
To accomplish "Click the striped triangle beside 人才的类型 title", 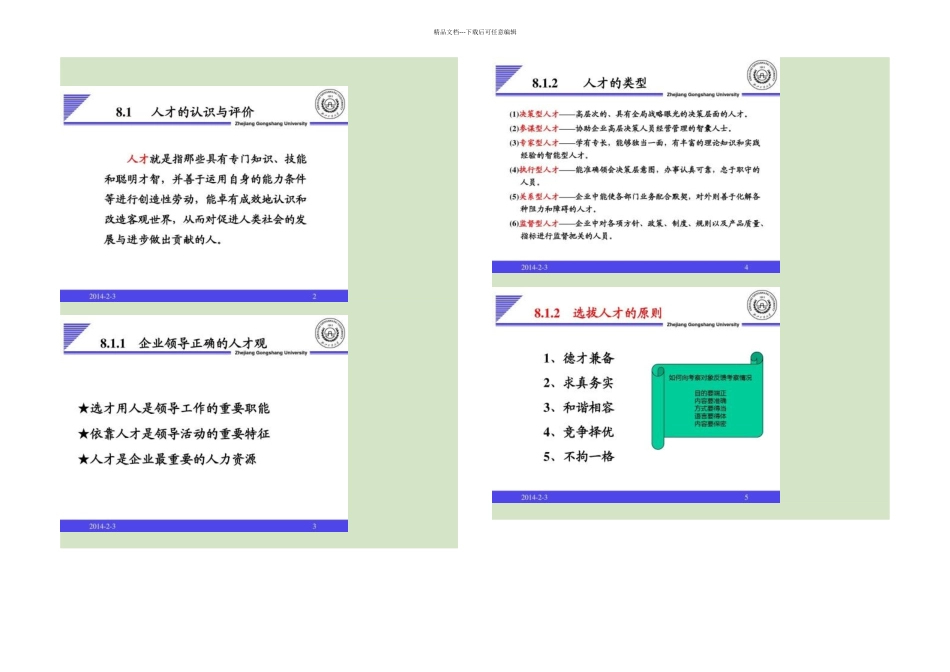I will 507,78.
